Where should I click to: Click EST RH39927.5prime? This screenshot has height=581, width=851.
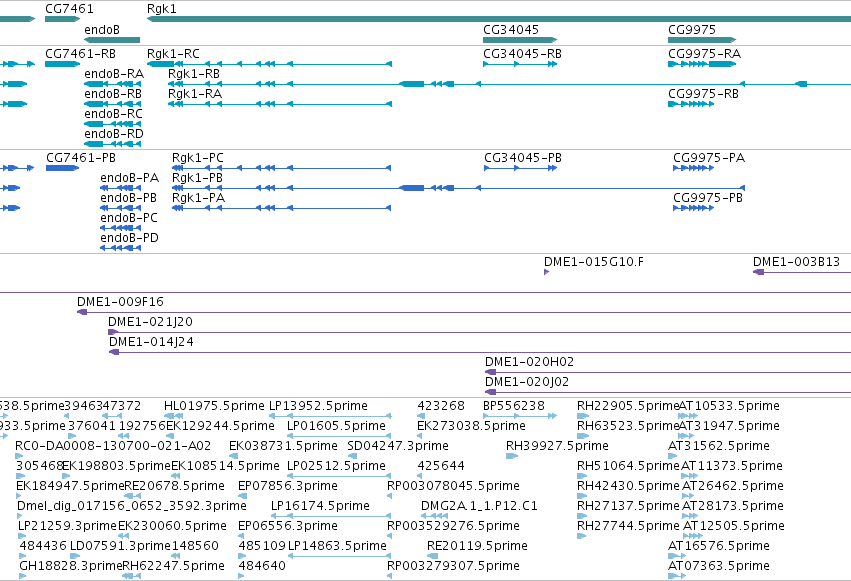coord(557,446)
